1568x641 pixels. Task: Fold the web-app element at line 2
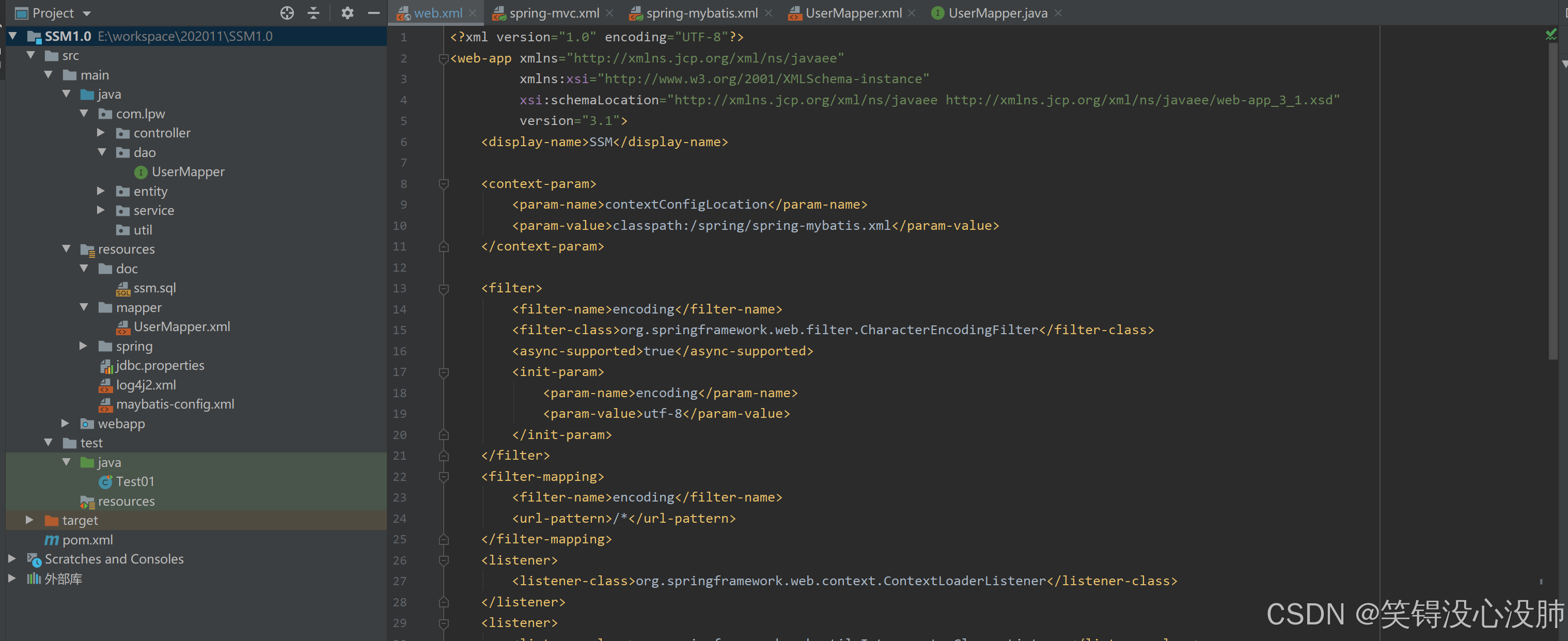[x=444, y=58]
